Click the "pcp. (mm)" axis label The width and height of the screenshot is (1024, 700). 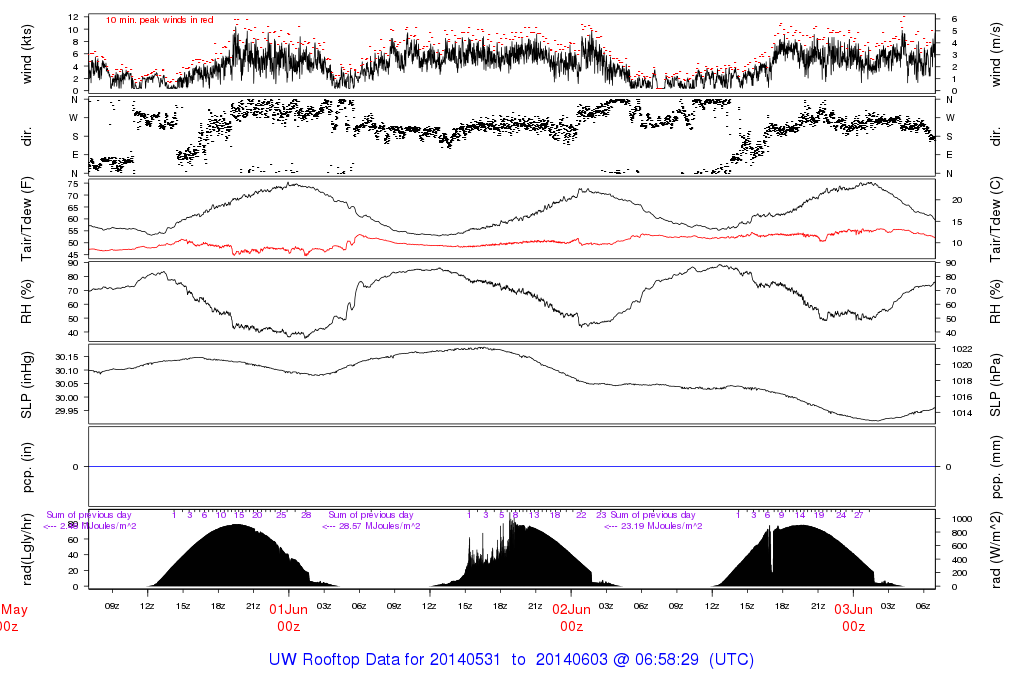point(996,467)
